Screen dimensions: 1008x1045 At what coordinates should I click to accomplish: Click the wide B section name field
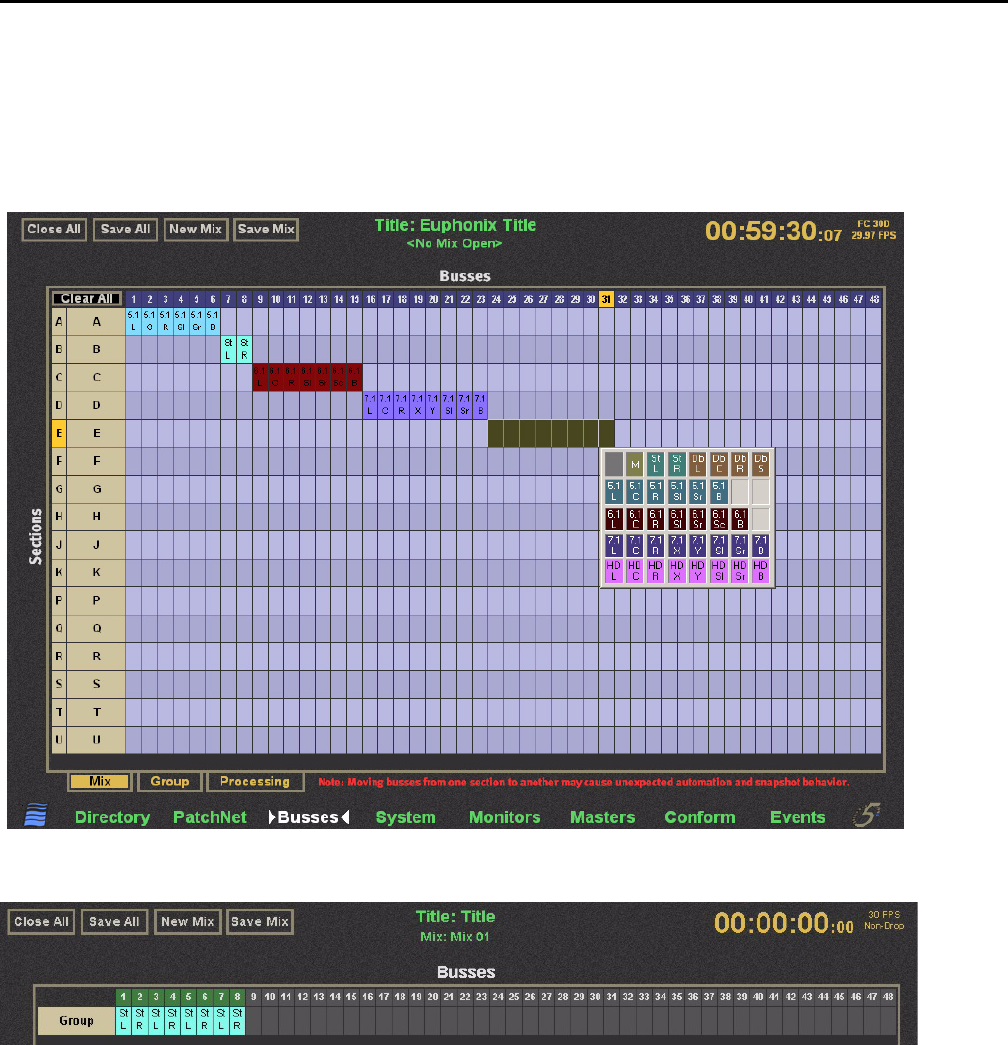[96, 349]
